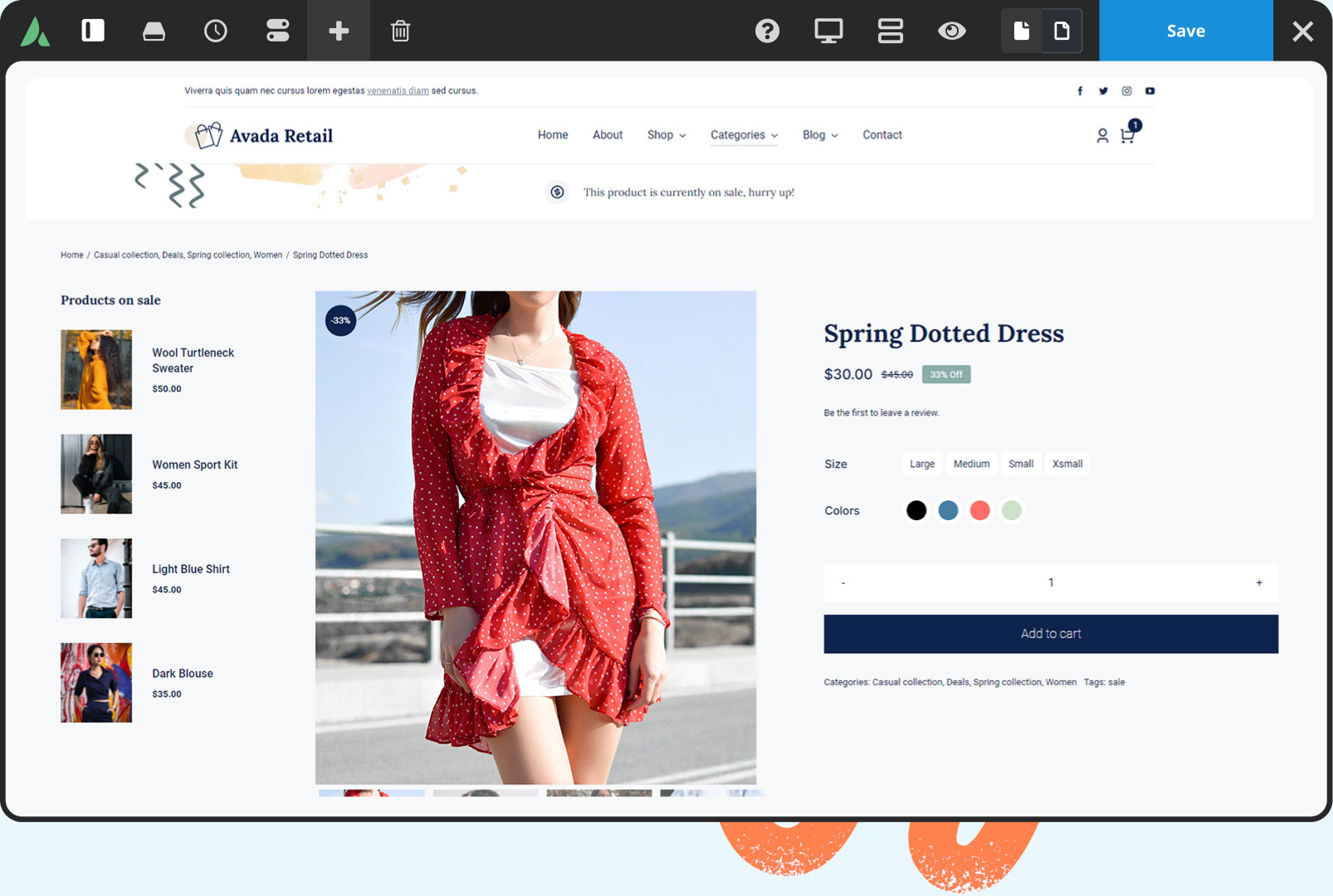This screenshot has height=896, width=1333.
Task: Toggle the sidebar panel icon
Action: pyautogui.click(x=92, y=31)
